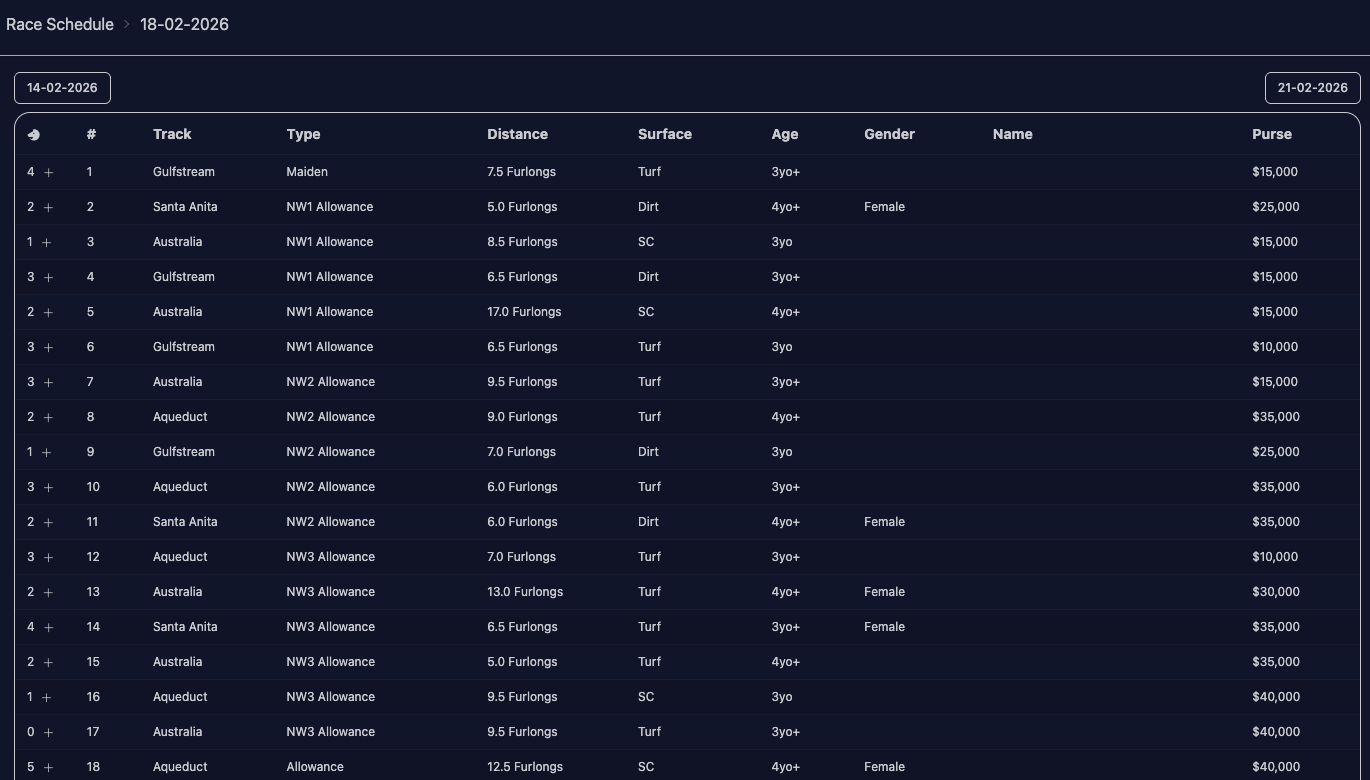Click the Purse column header
Screen dimensions: 1370x780
click(x=1271, y=134)
